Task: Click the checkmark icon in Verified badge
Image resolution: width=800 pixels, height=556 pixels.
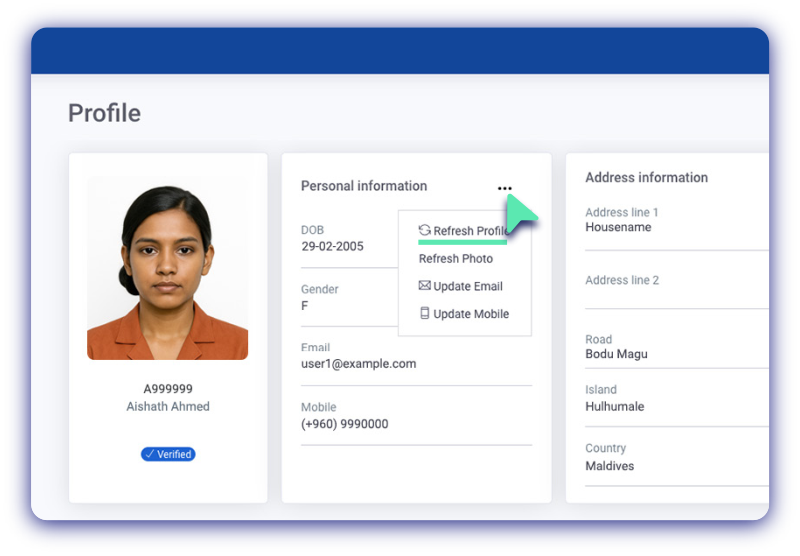Action: (149, 454)
